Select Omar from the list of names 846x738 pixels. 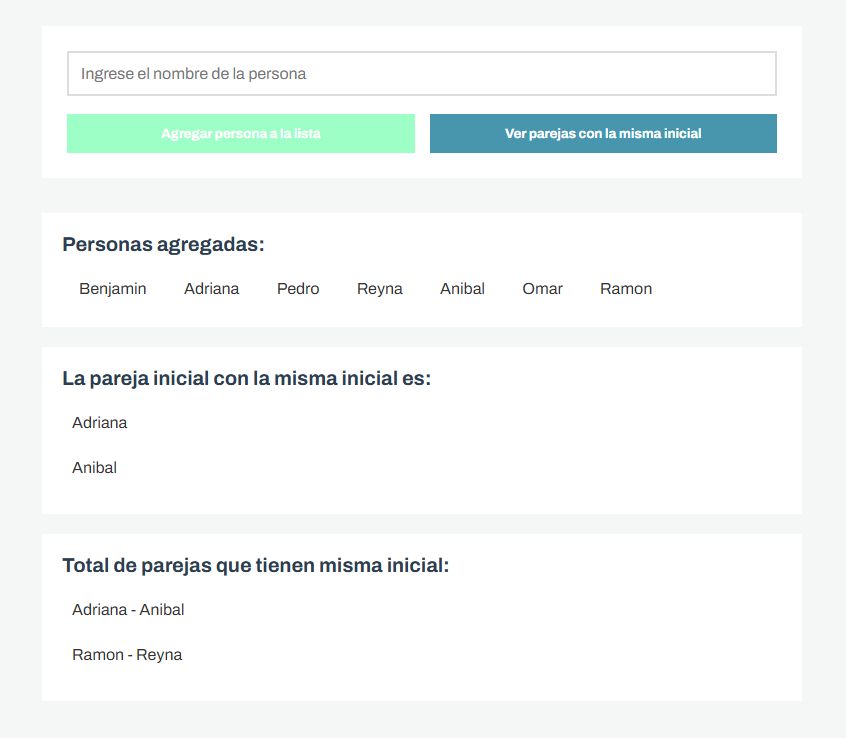pyautogui.click(x=542, y=289)
